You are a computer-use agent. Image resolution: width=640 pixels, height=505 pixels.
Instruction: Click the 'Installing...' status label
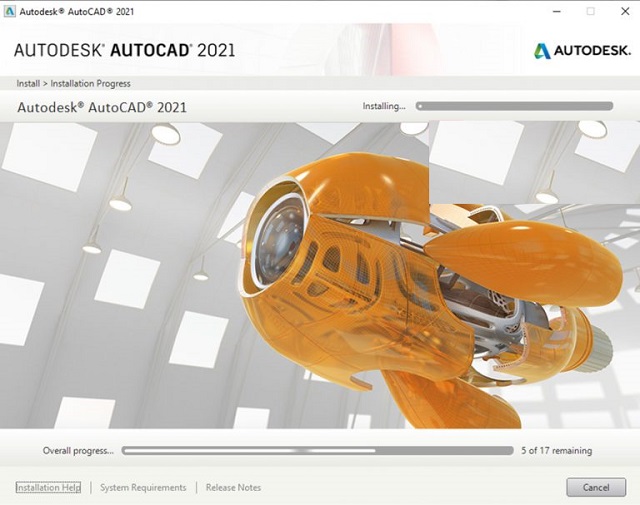384,106
